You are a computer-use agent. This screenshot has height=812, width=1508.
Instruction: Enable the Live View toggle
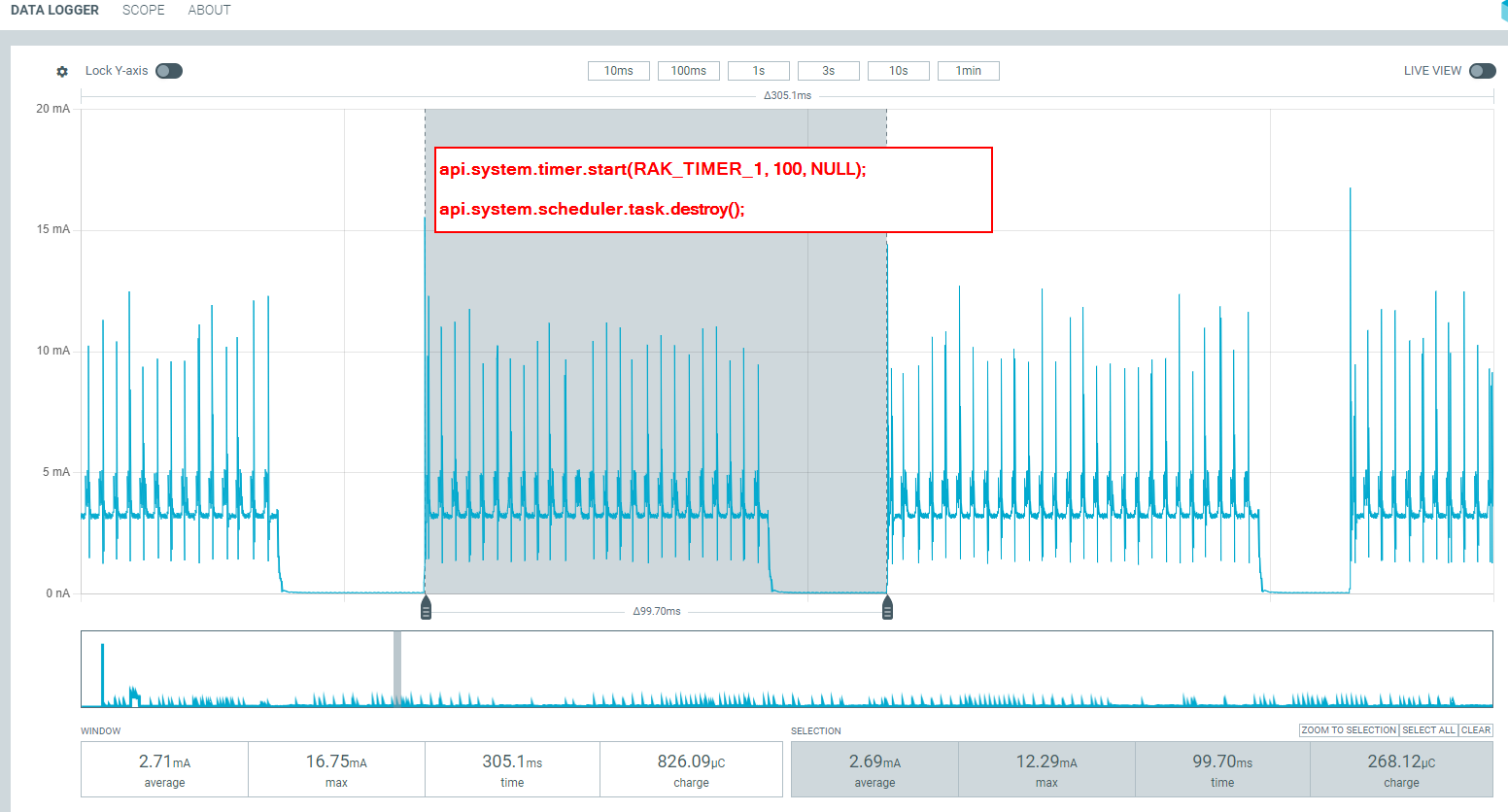(1482, 71)
